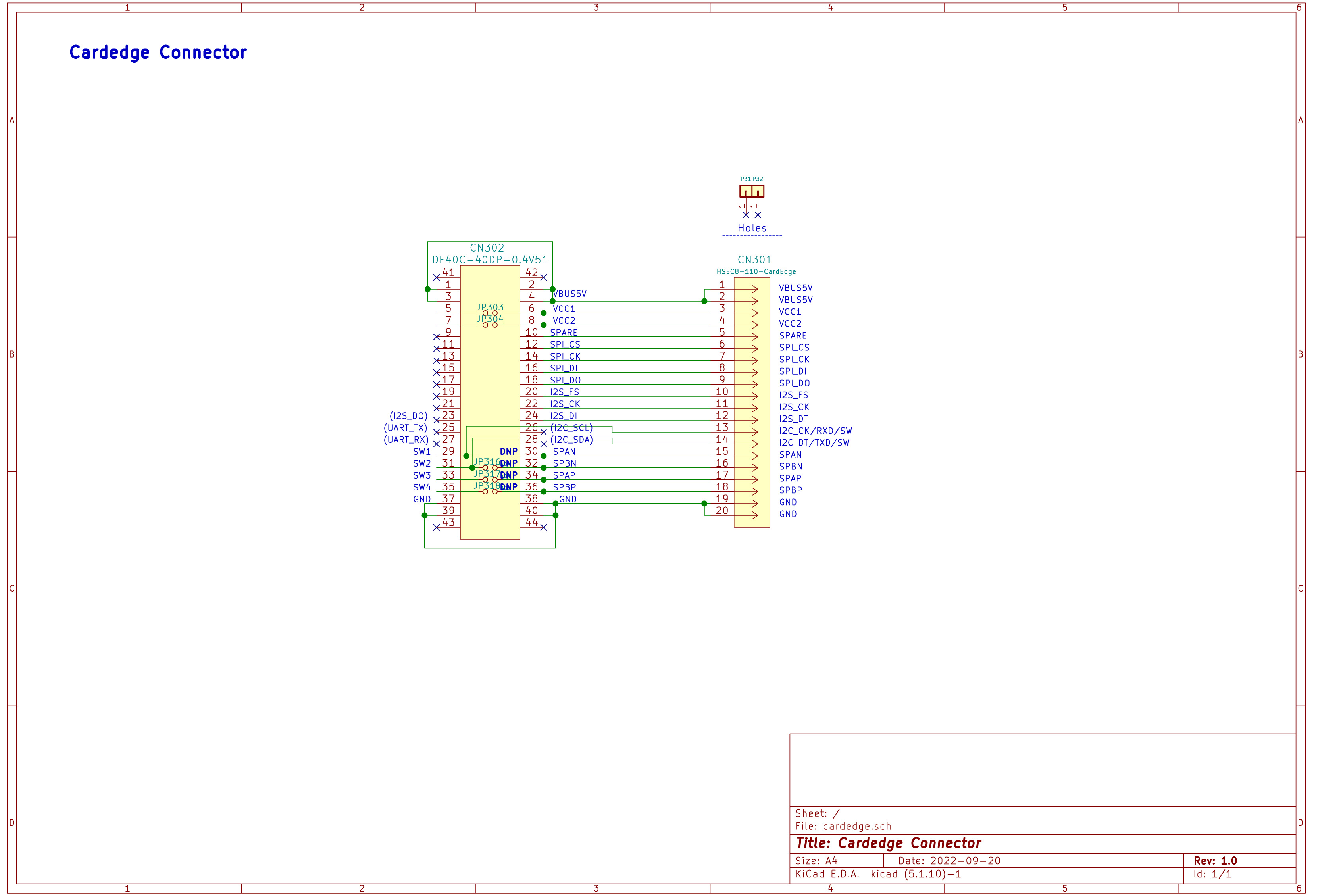Click no-connect marker on CN302 pin 41
The image size is (1318, 896).
[x=436, y=278]
